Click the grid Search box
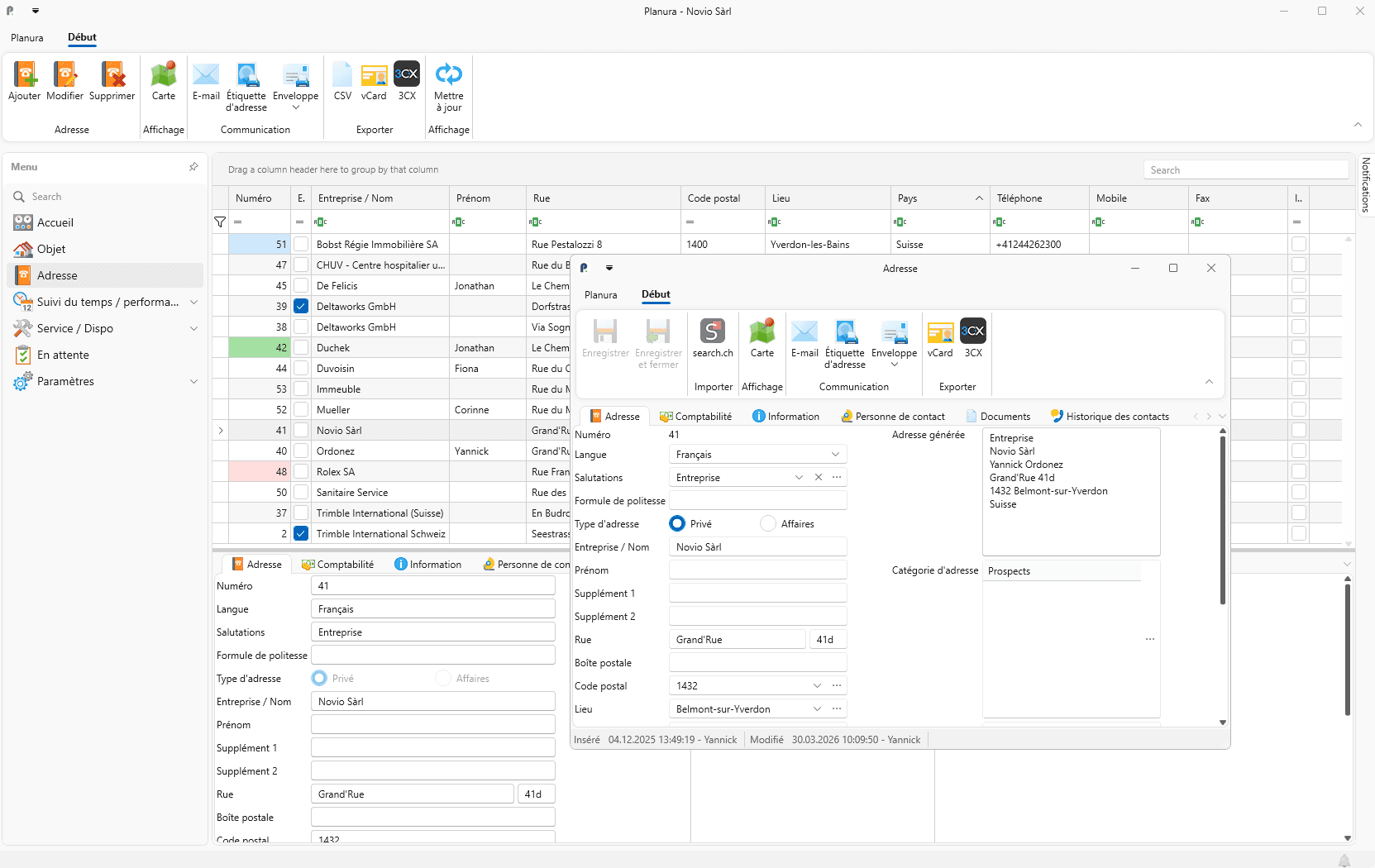Screen dimensions: 1375x868 1246,169
